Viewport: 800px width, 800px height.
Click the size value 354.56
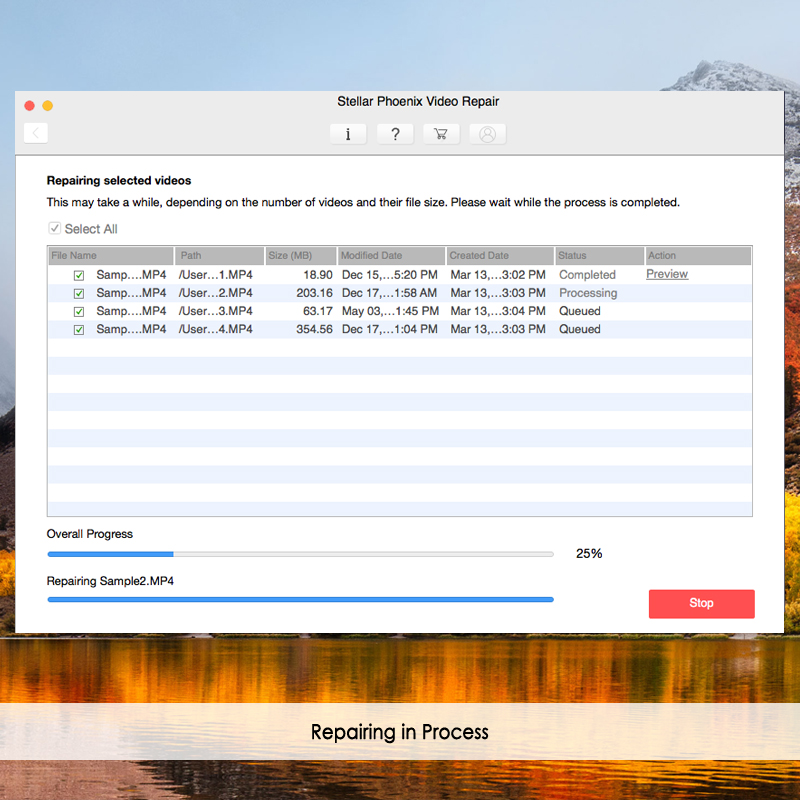314,329
